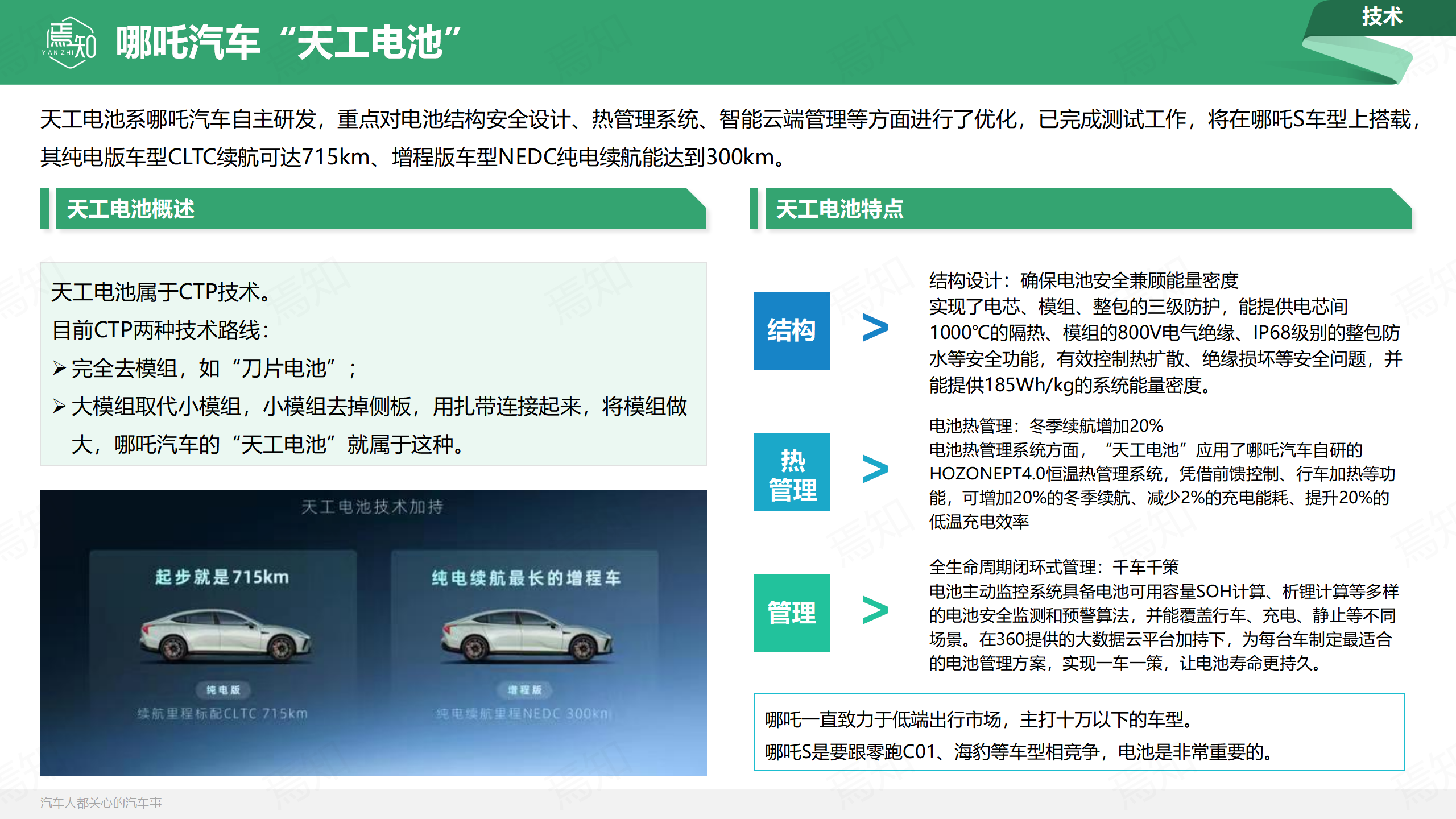This screenshot has height=819, width=1456.
Task: Select the 技术 tag in the top corner
Action: [x=1381, y=16]
